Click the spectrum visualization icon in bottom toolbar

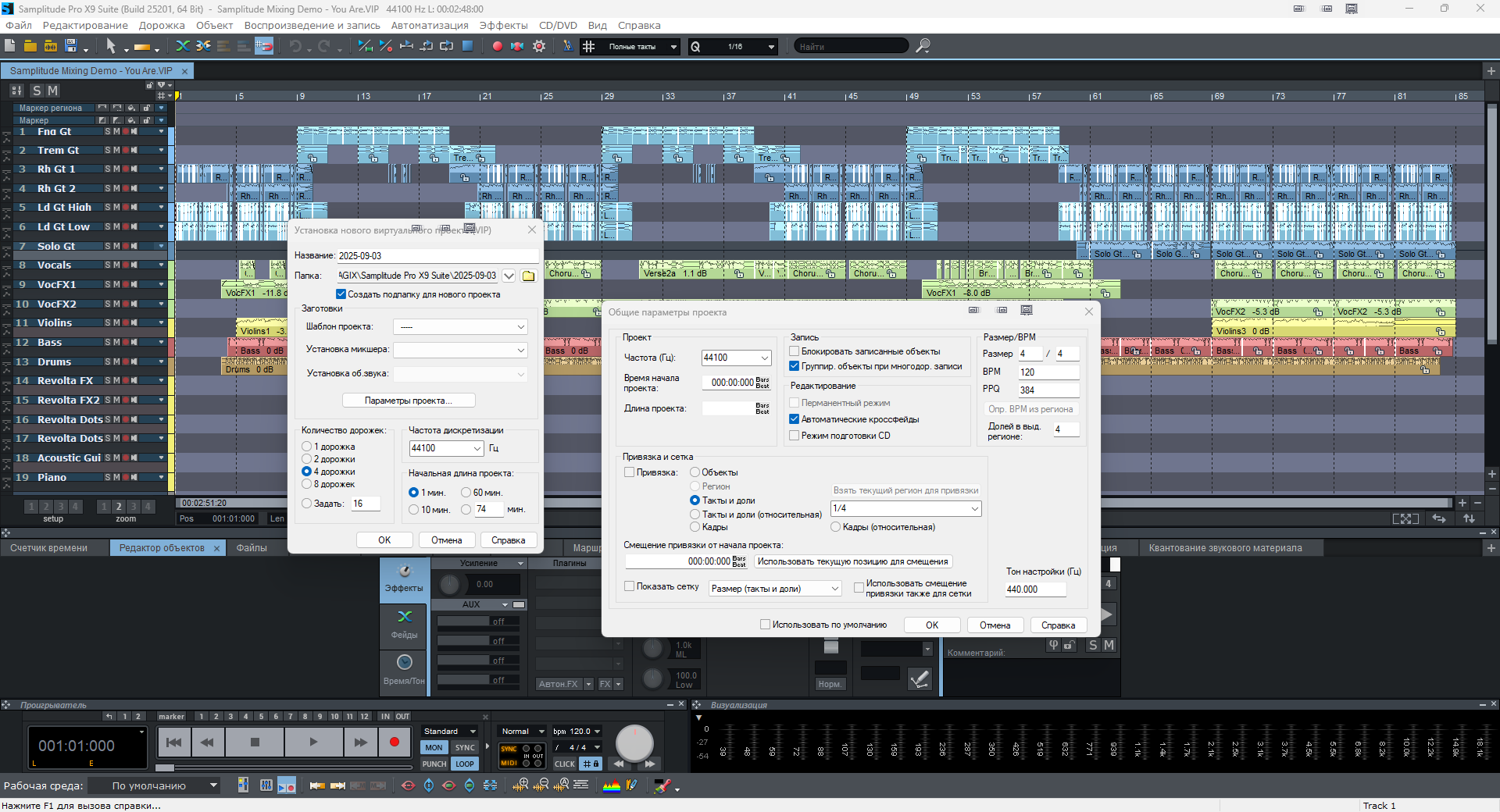point(612,785)
